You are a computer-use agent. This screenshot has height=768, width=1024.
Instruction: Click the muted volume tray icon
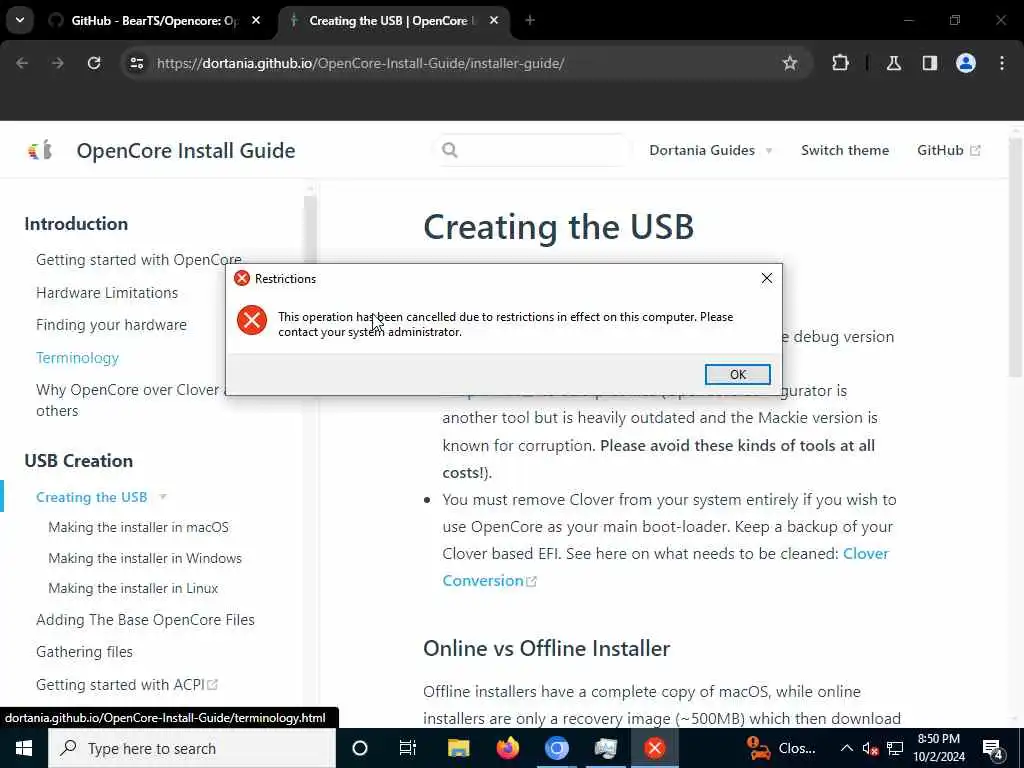[870, 748]
